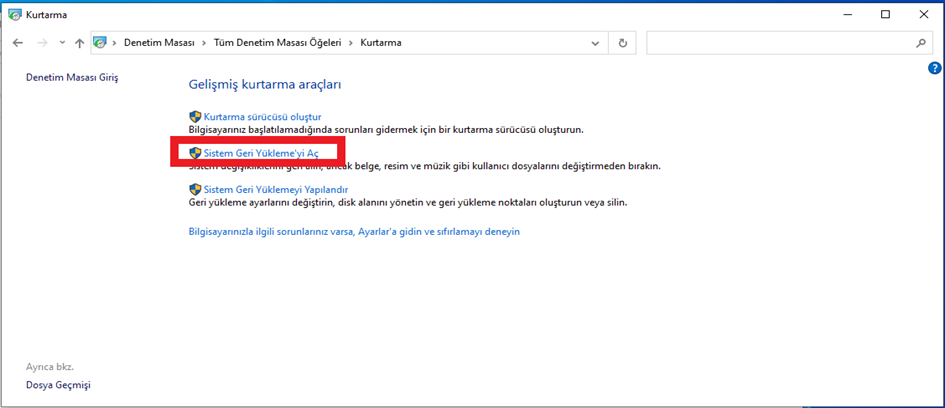Click shield icon beside 'Kurtarma sürücüsü oluştur'
This screenshot has height=408, width=945.
pos(195,117)
